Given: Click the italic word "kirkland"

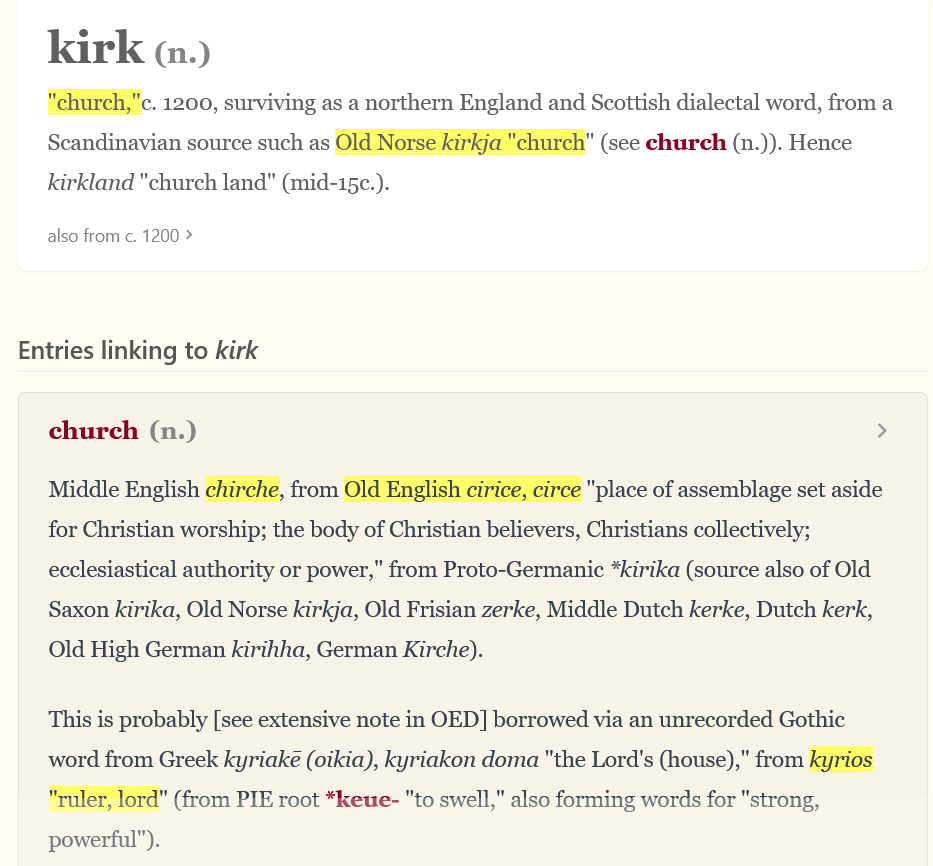Looking at the screenshot, I should coord(90,182).
